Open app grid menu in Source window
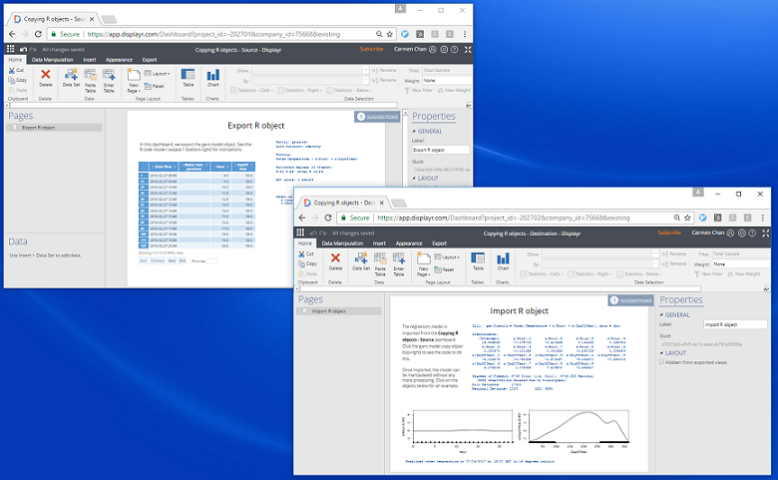The width and height of the screenshot is (778, 480). pyautogui.click(x=10, y=49)
